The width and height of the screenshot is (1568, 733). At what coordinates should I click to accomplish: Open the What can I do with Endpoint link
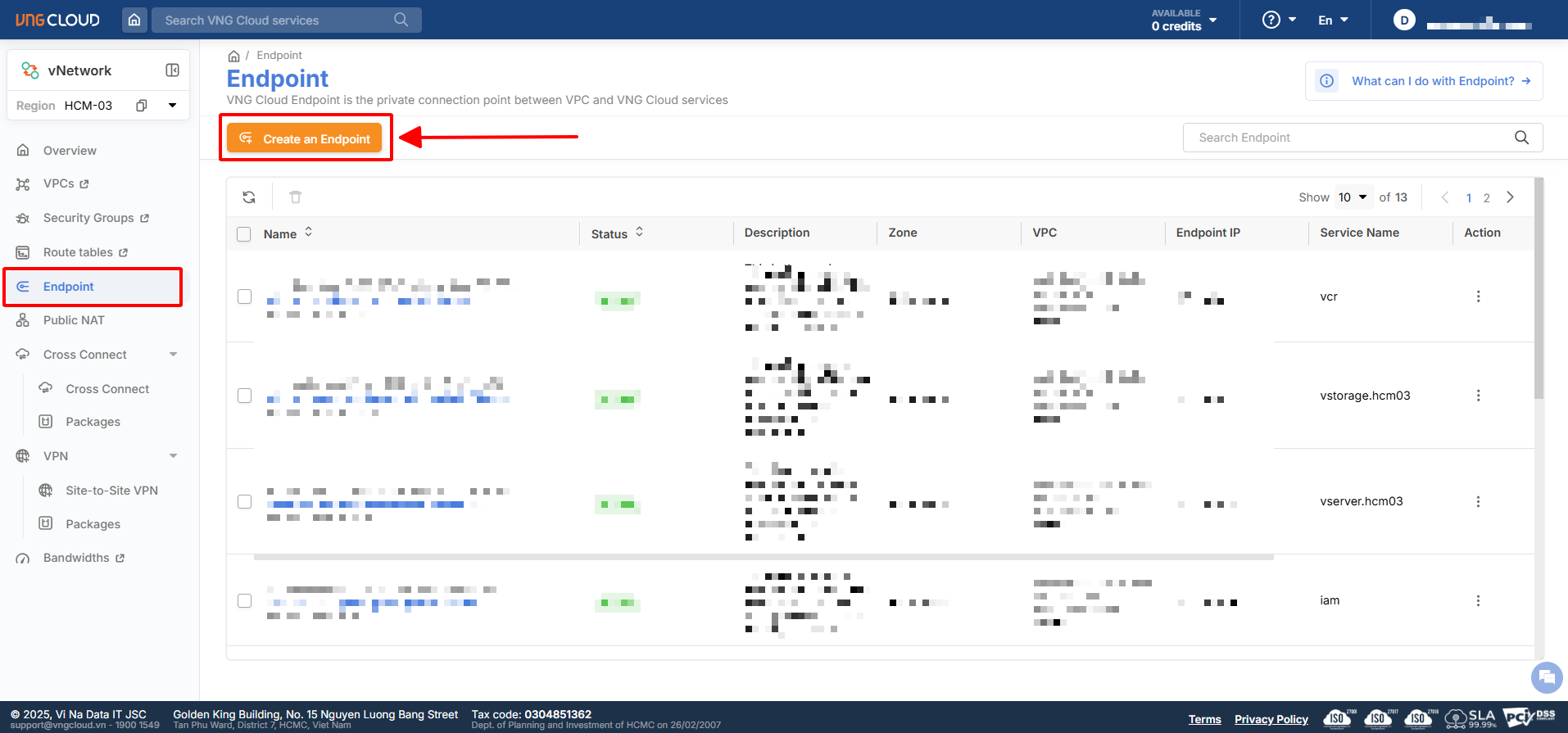[x=1432, y=81]
